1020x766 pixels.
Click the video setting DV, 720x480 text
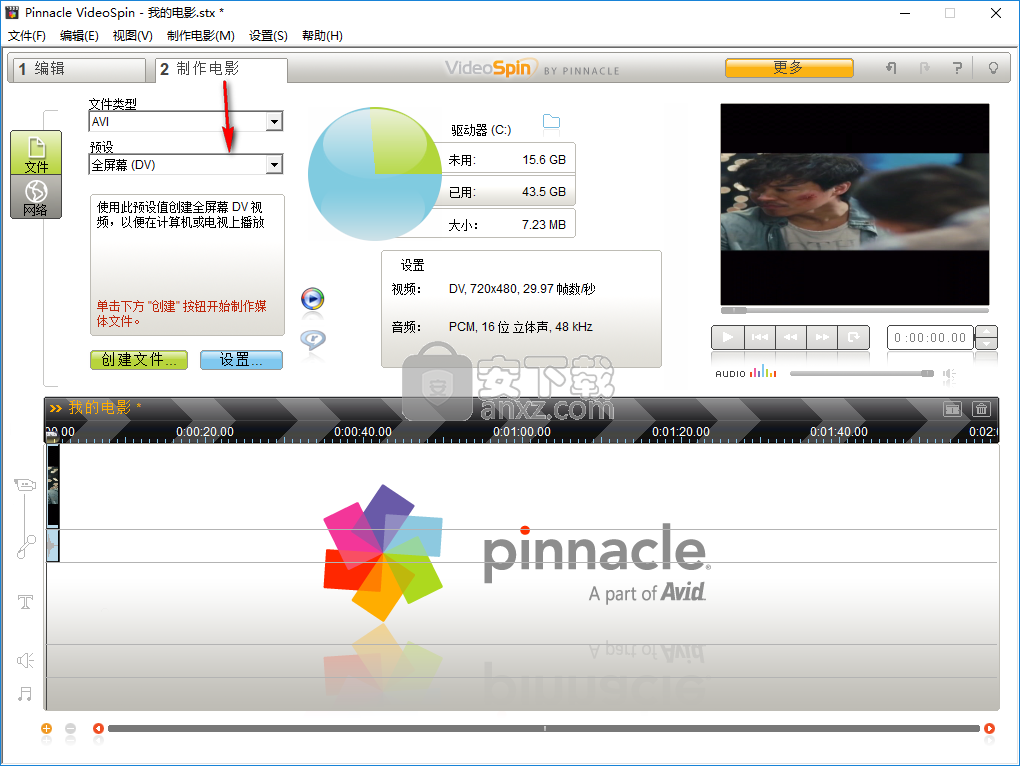tap(522, 289)
